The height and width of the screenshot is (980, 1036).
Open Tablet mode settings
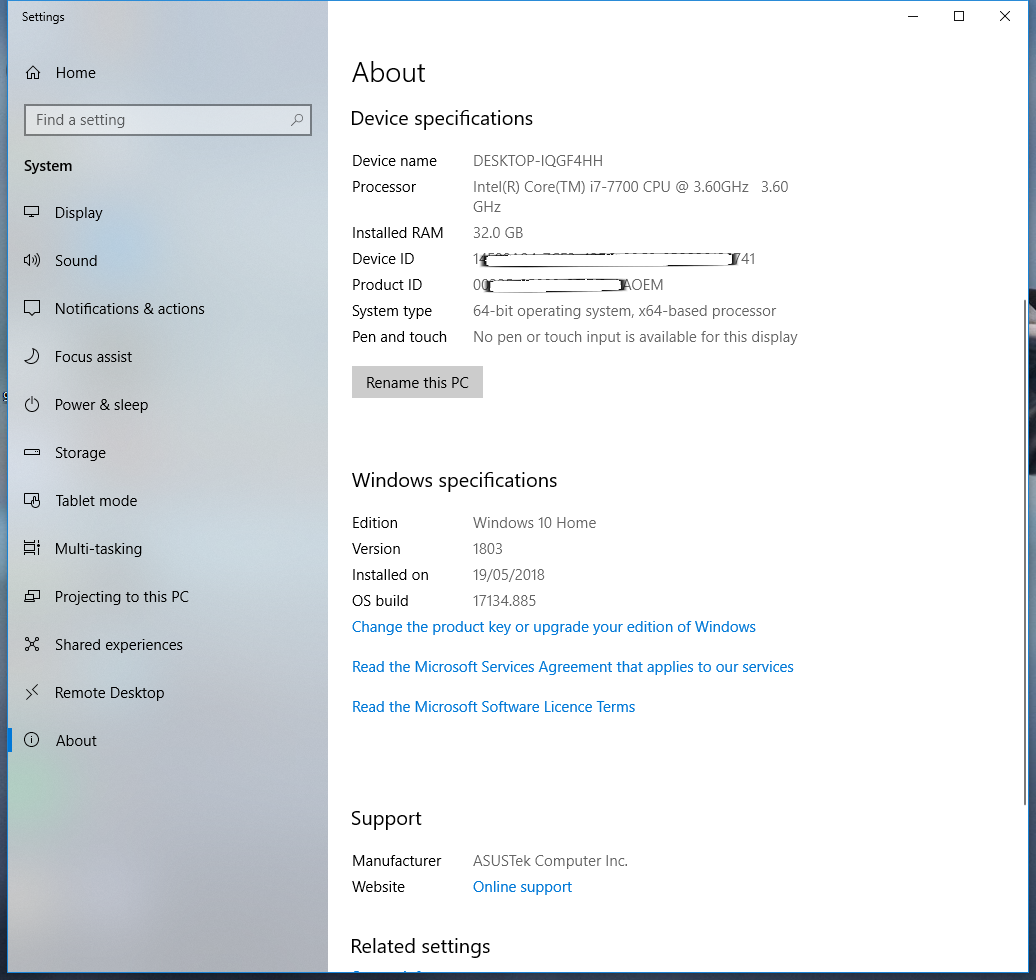click(x=168, y=501)
